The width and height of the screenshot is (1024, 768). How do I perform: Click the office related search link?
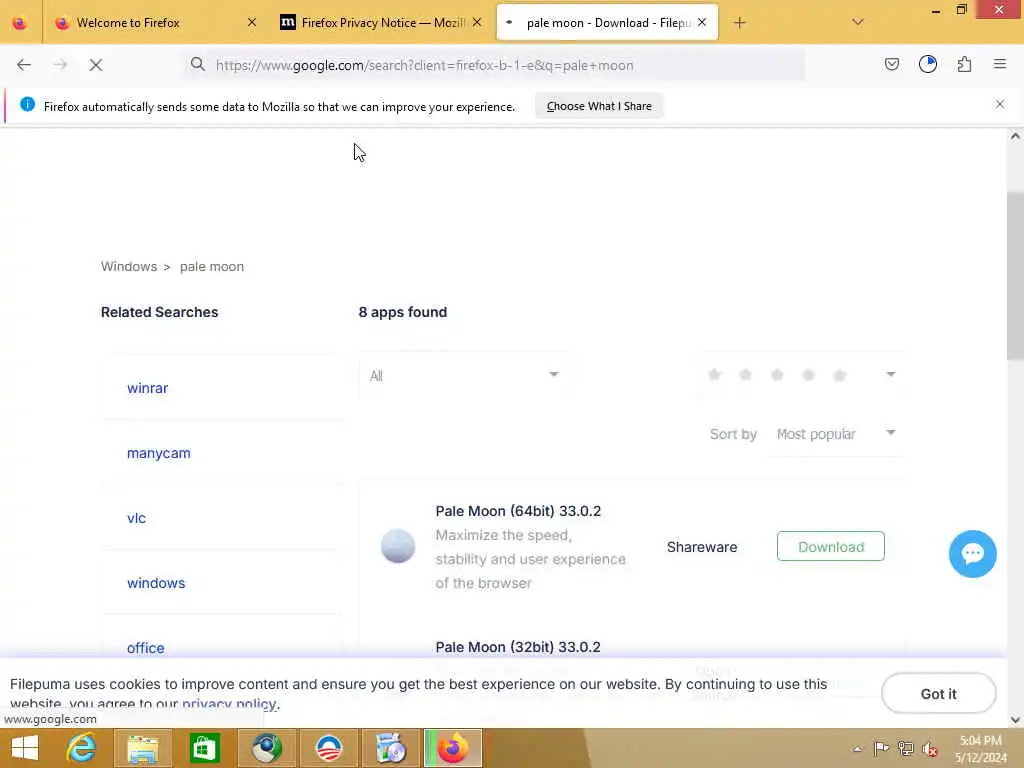pos(146,648)
